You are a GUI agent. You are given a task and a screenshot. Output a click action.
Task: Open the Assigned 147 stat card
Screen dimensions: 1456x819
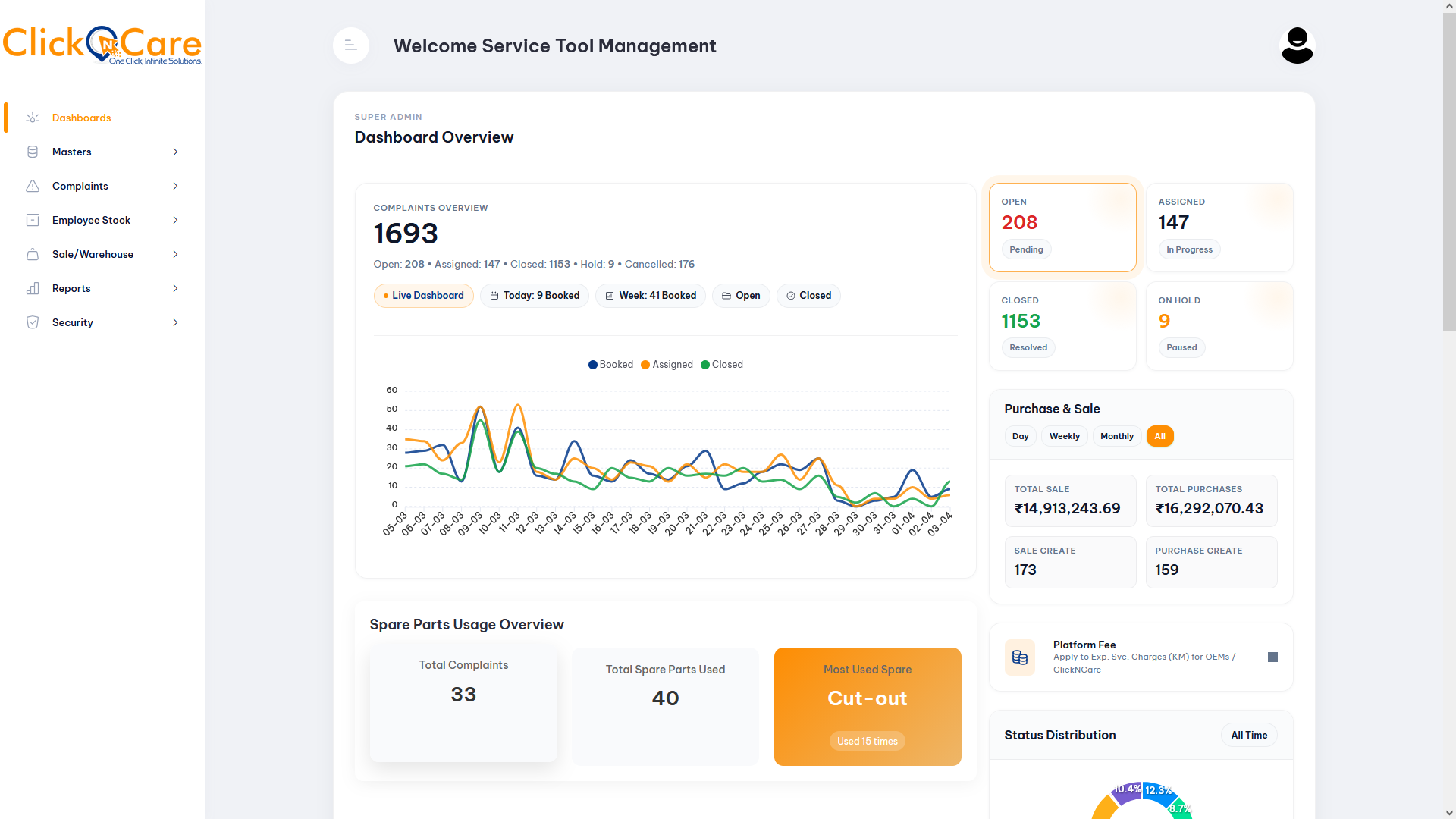click(1219, 227)
